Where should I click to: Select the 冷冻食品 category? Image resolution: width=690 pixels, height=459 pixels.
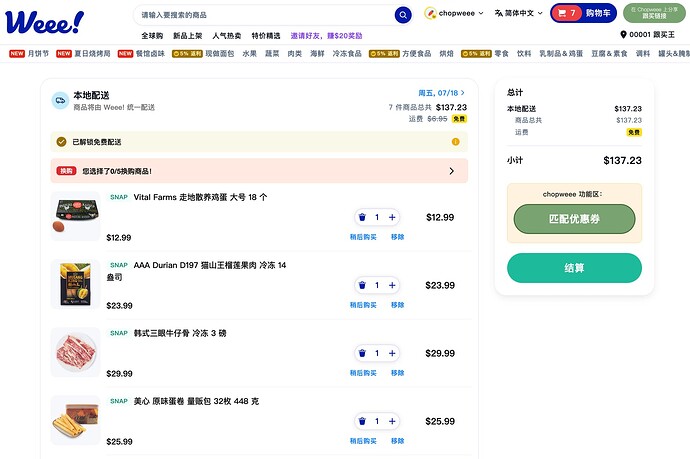point(347,53)
